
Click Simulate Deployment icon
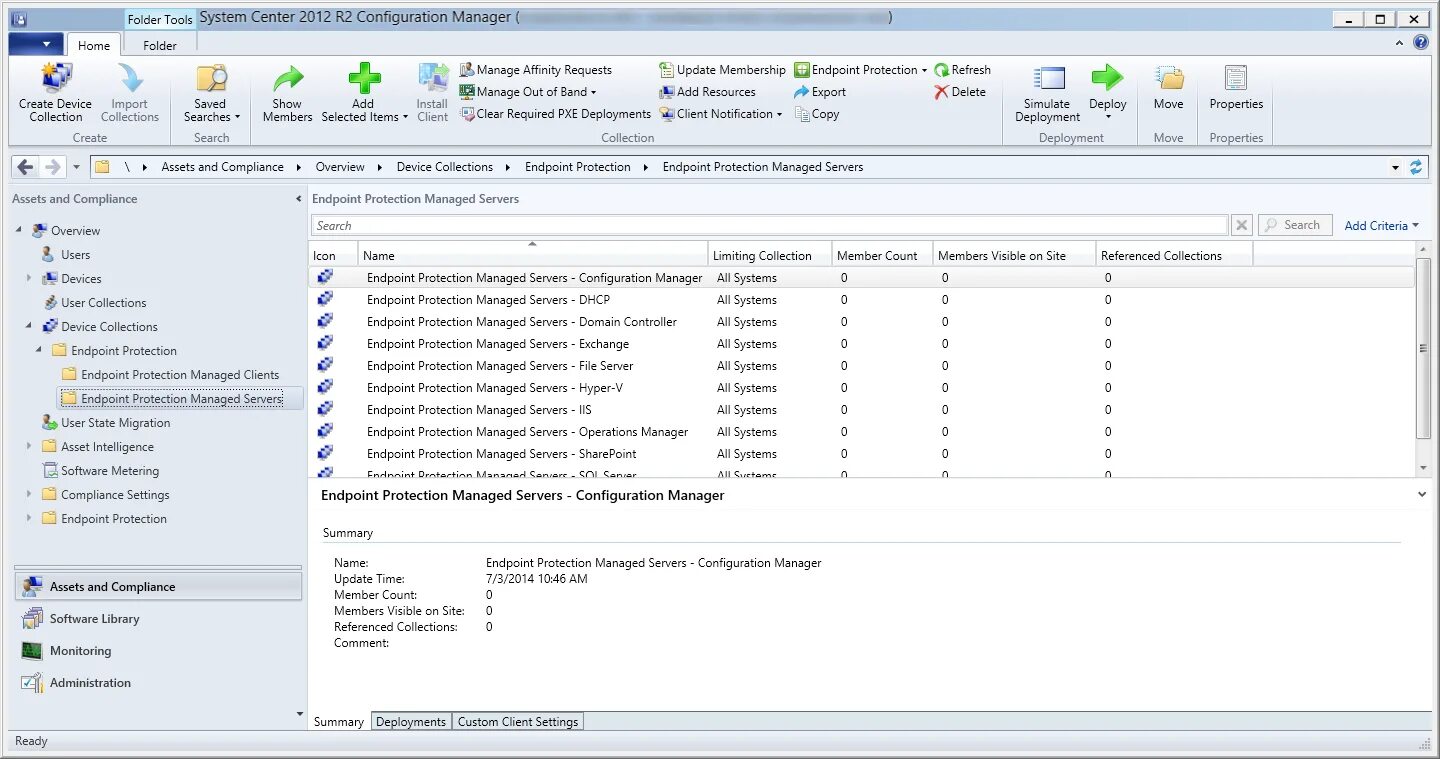coord(1048,80)
